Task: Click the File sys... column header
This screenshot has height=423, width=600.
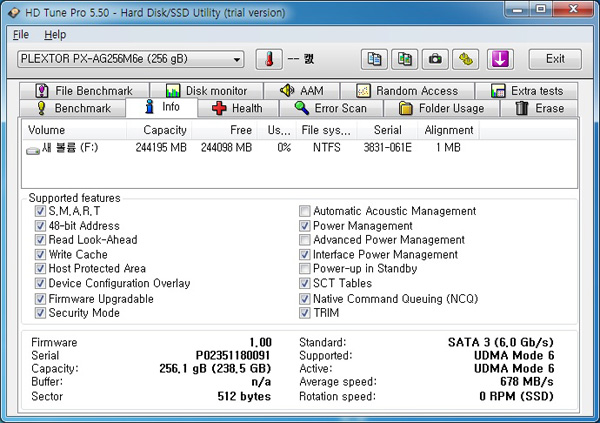Action: pyautogui.click(x=326, y=130)
